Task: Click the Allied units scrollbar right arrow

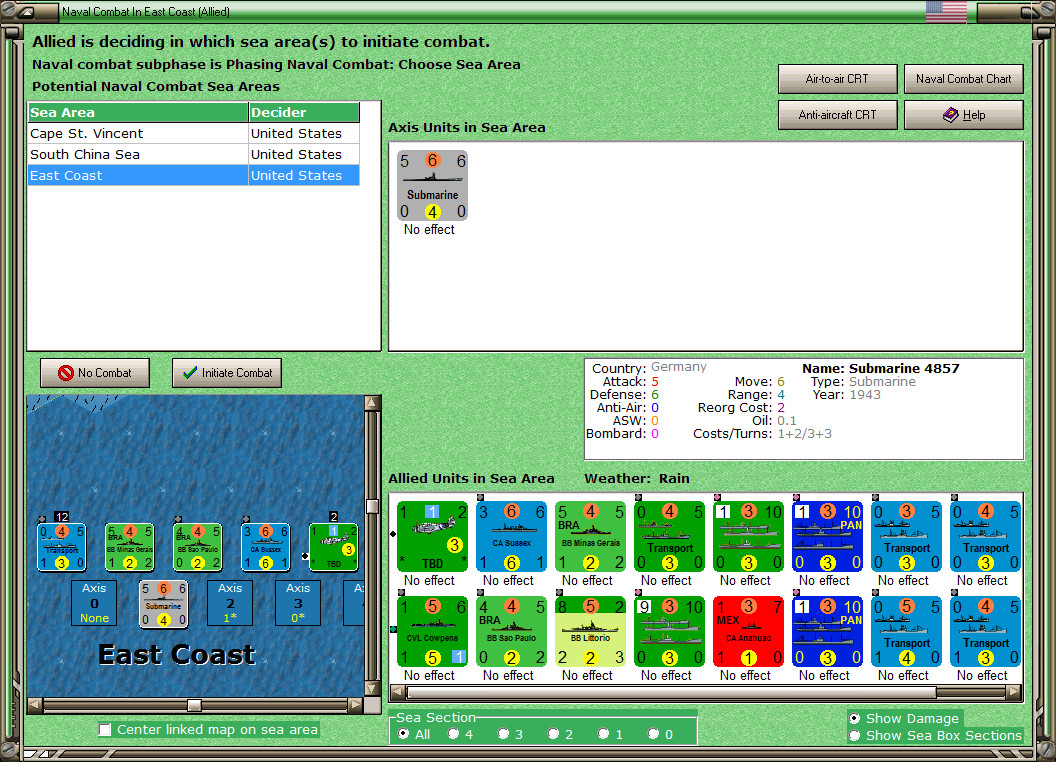Action: tap(1014, 692)
